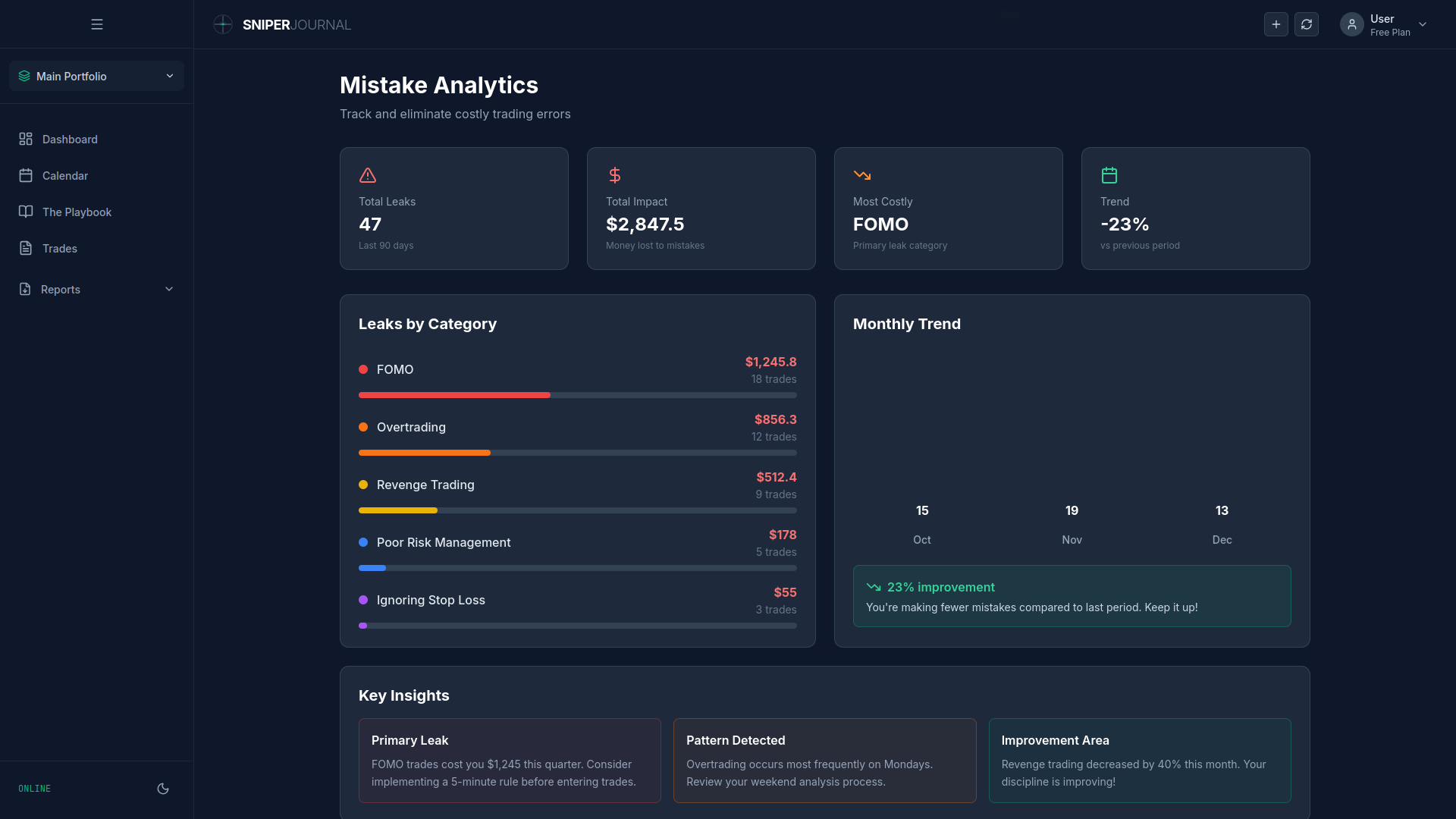
Task: Click the refresh sync icon button
Action: 1307,24
